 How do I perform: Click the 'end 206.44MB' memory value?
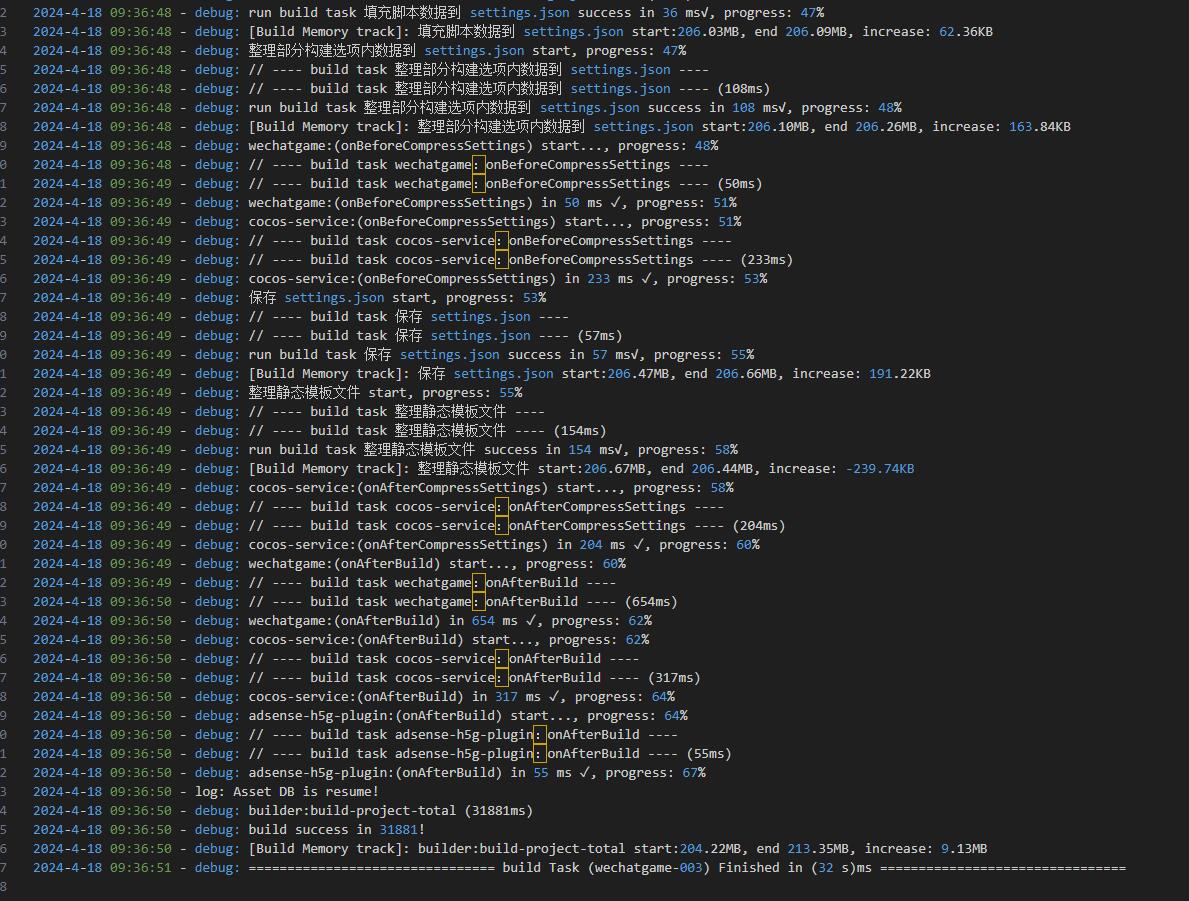[x=710, y=468]
